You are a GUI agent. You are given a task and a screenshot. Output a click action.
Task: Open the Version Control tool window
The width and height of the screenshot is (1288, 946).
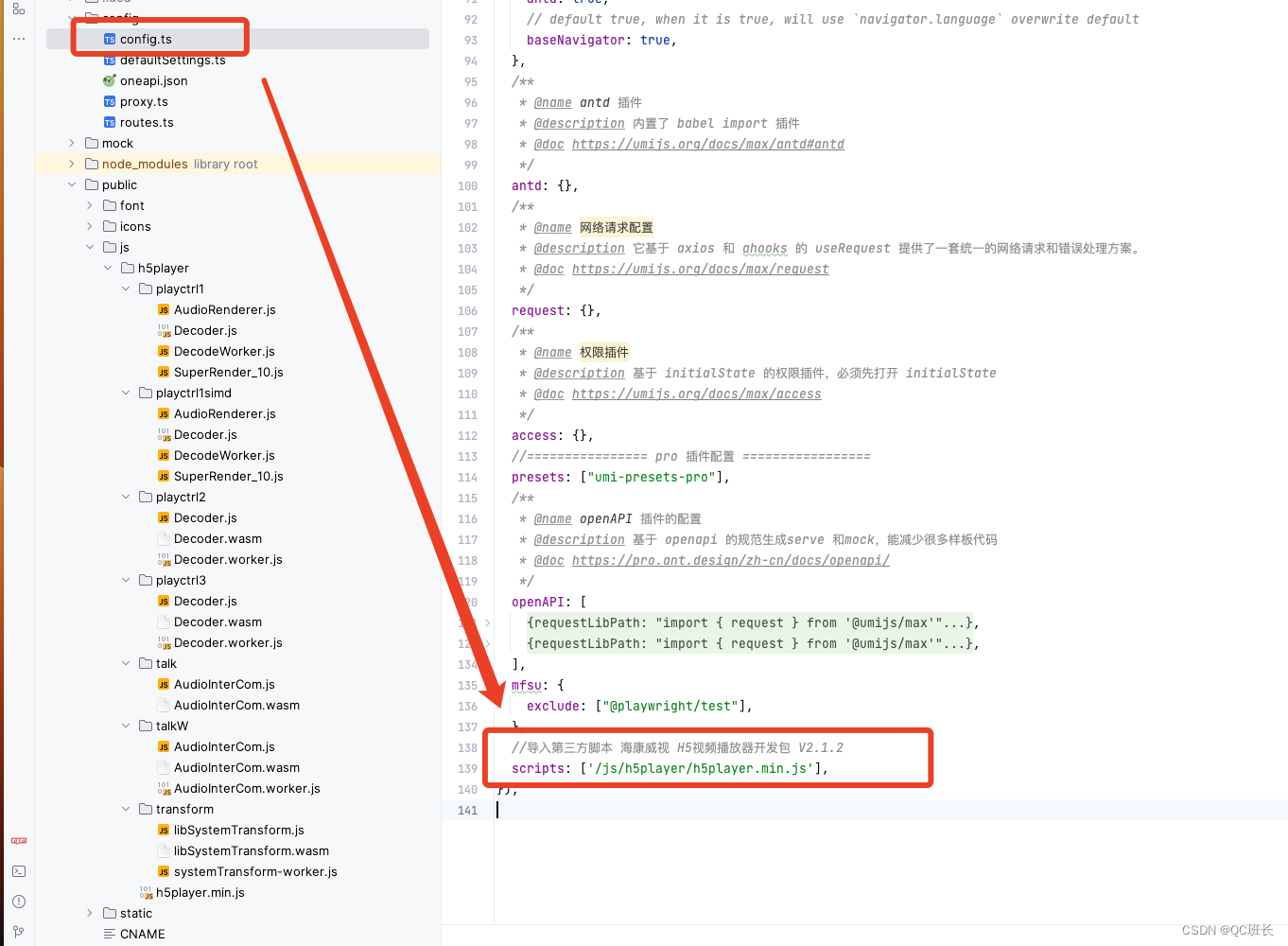coord(18,931)
